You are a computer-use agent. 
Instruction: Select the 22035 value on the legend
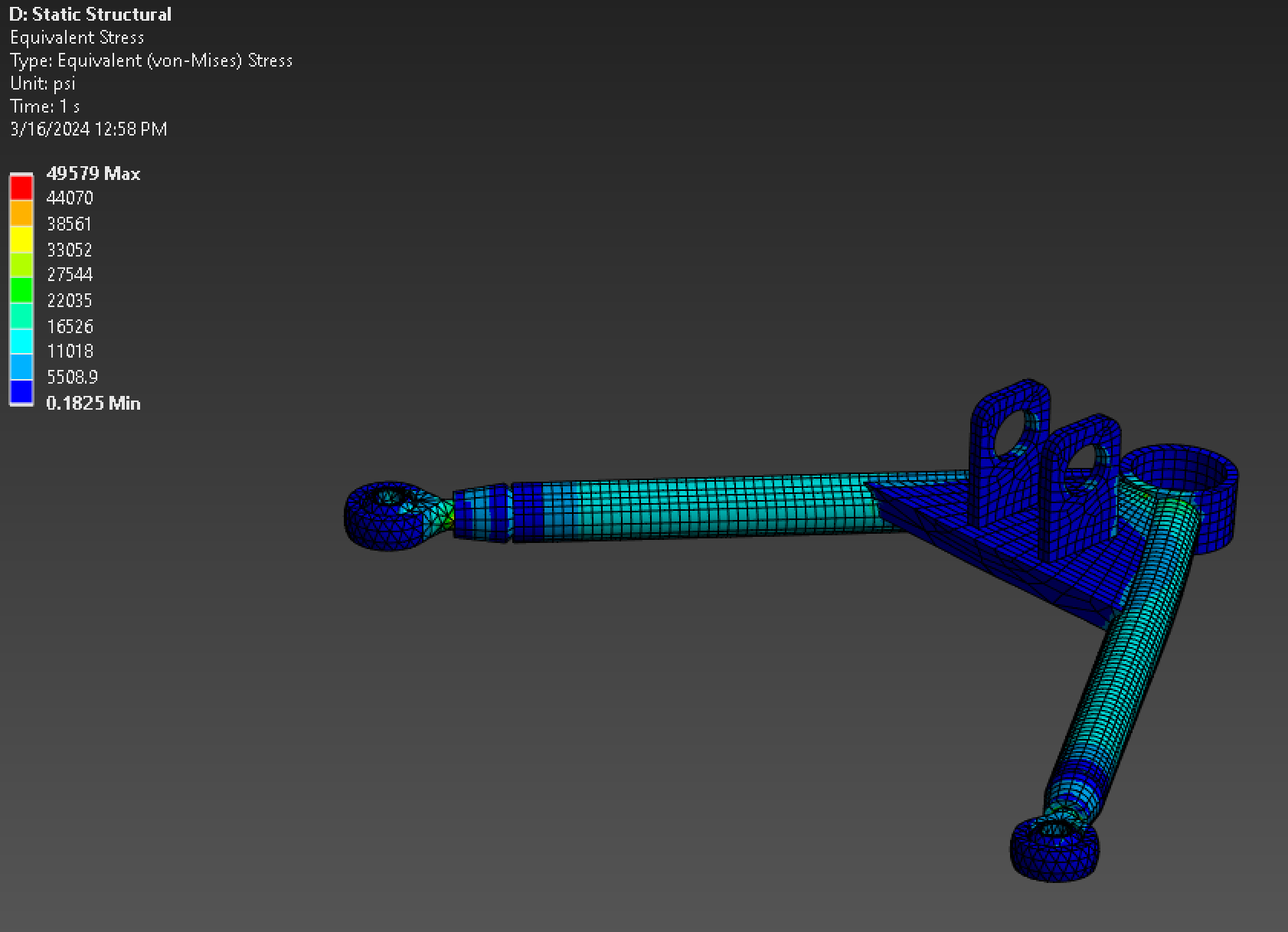pos(70,300)
